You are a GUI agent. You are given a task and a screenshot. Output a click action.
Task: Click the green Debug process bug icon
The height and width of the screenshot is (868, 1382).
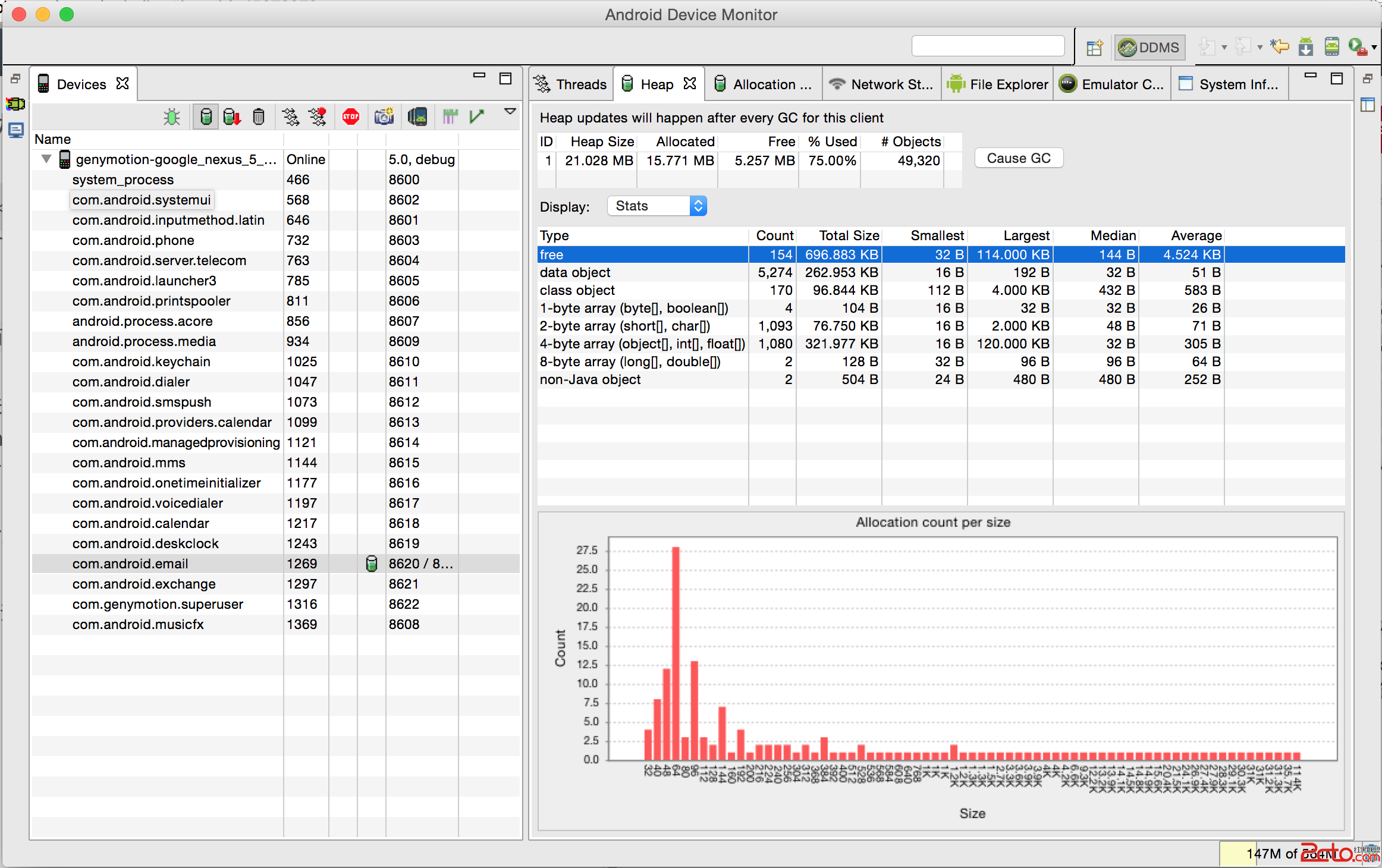pos(172,117)
